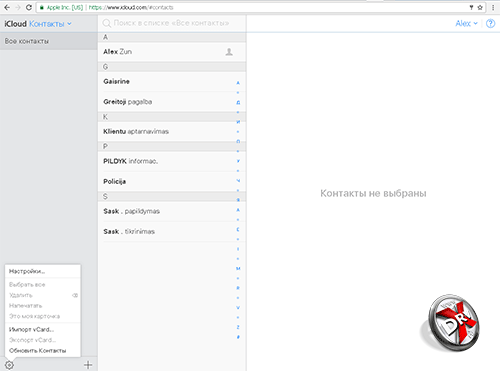Jump to letter Z in alphabet index
The width and height of the screenshot is (500, 371).
pyautogui.click(x=238, y=327)
